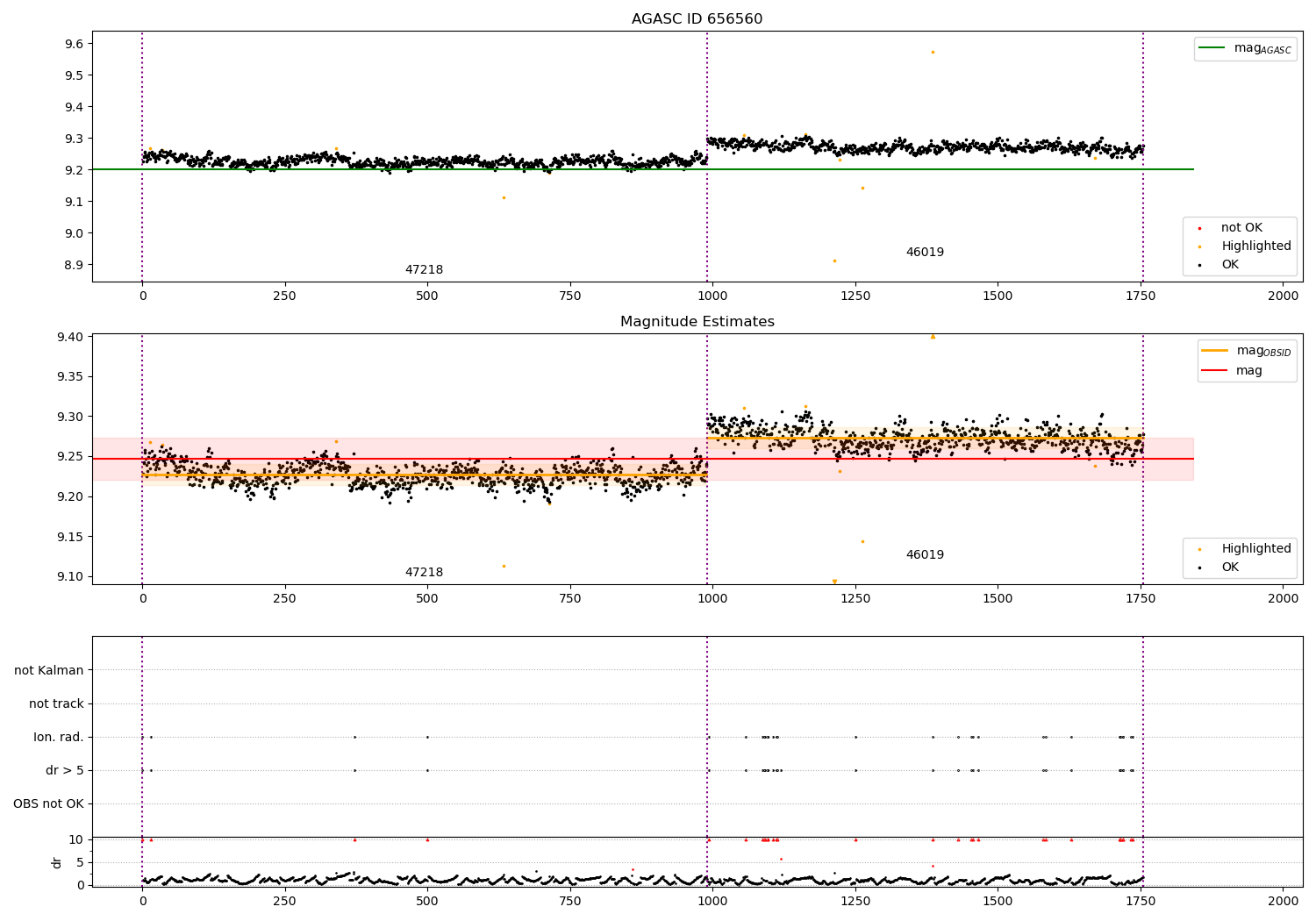Click the 9.10 y-axis tick label
Image resolution: width=1316 pixels, height=921 pixels.
click(x=71, y=577)
